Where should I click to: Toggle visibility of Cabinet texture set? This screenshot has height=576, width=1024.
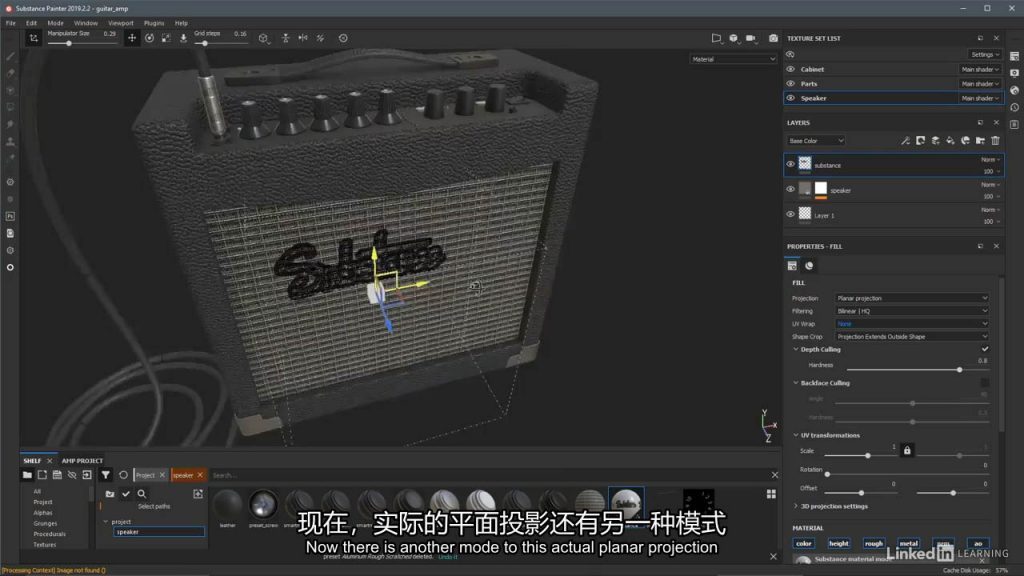[x=790, y=69]
